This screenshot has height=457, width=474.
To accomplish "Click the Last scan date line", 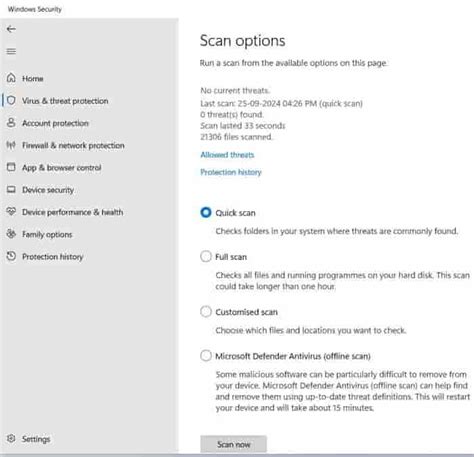I will [x=281, y=104].
